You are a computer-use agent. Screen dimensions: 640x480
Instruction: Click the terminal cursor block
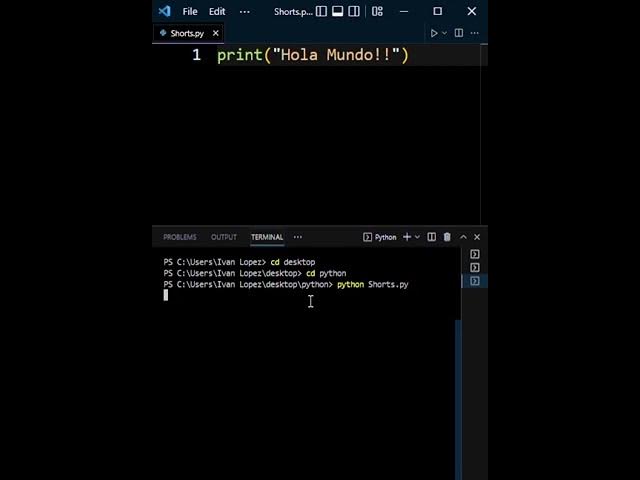[x=166, y=295]
